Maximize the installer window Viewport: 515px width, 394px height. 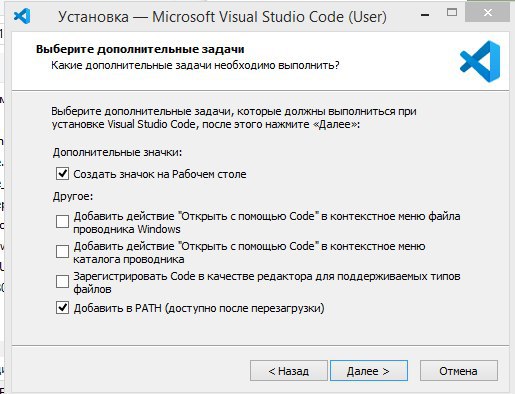[452, 13]
